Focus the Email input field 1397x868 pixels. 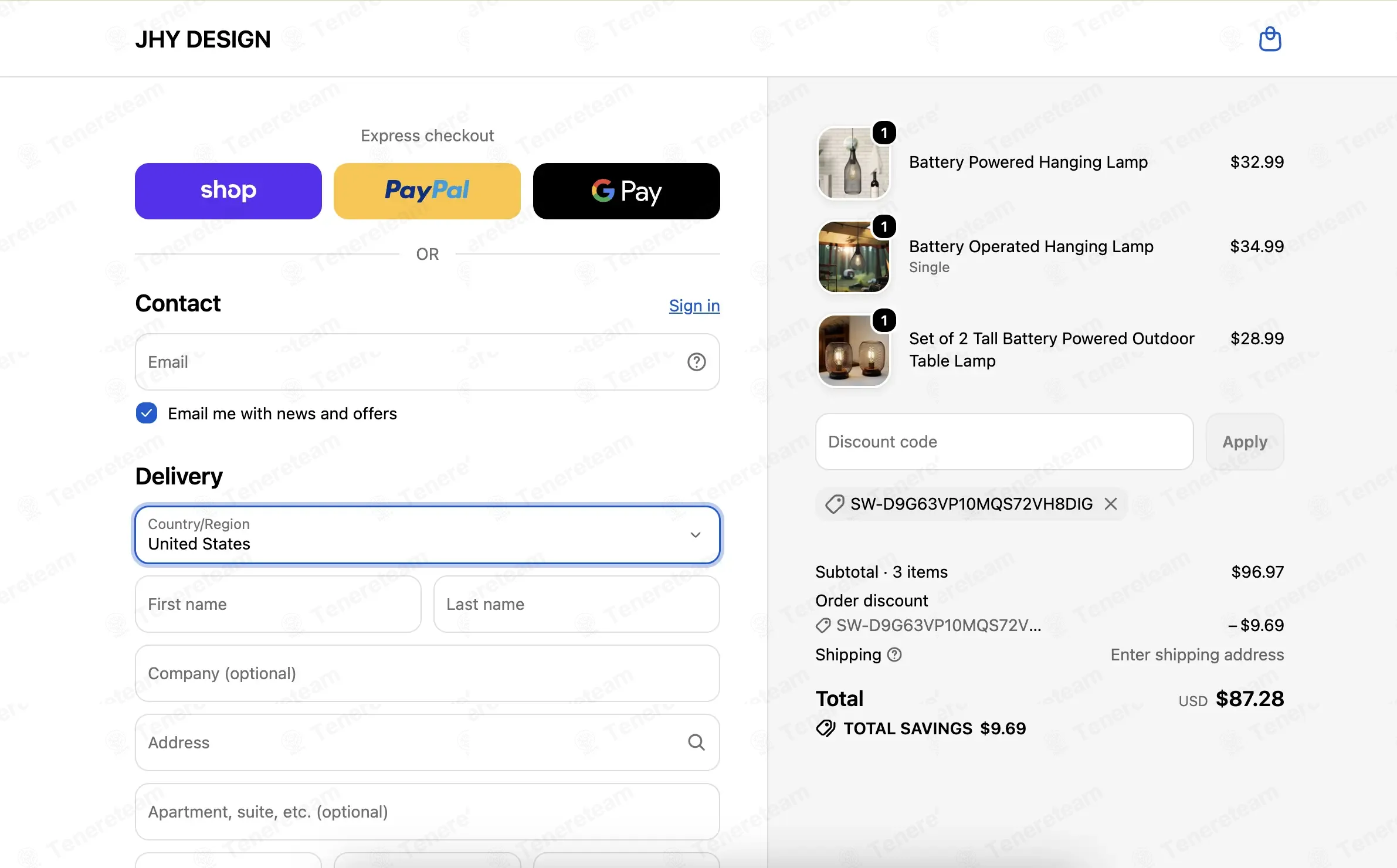(428, 362)
